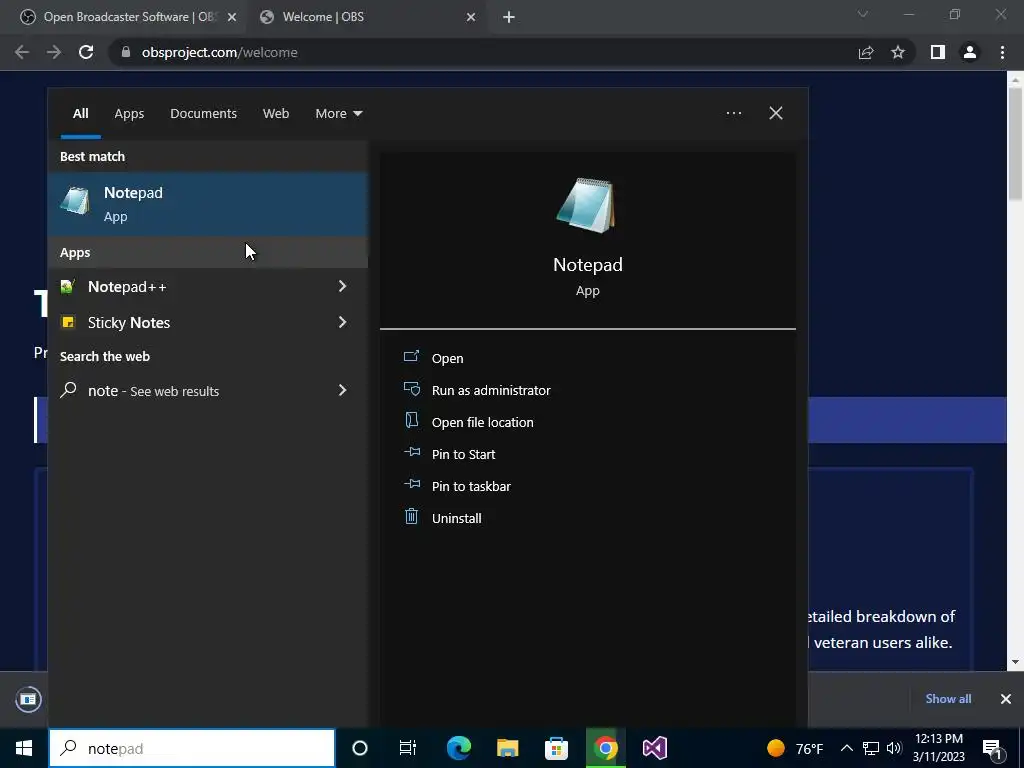Click the Sticky Notes app icon
Image resolution: width=1024 pixels, height=768 pixels.
67,322
